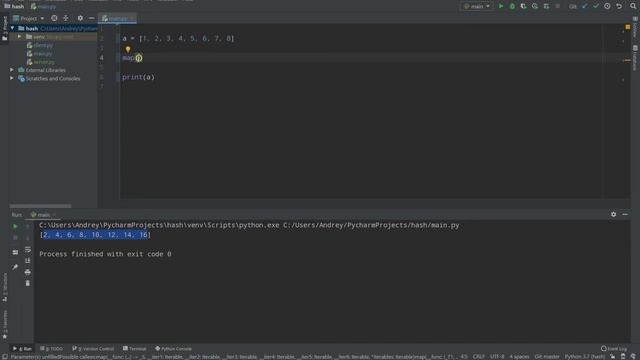Select main.py in project tree
Screen dimensions: 640x360
coord(40,53)
